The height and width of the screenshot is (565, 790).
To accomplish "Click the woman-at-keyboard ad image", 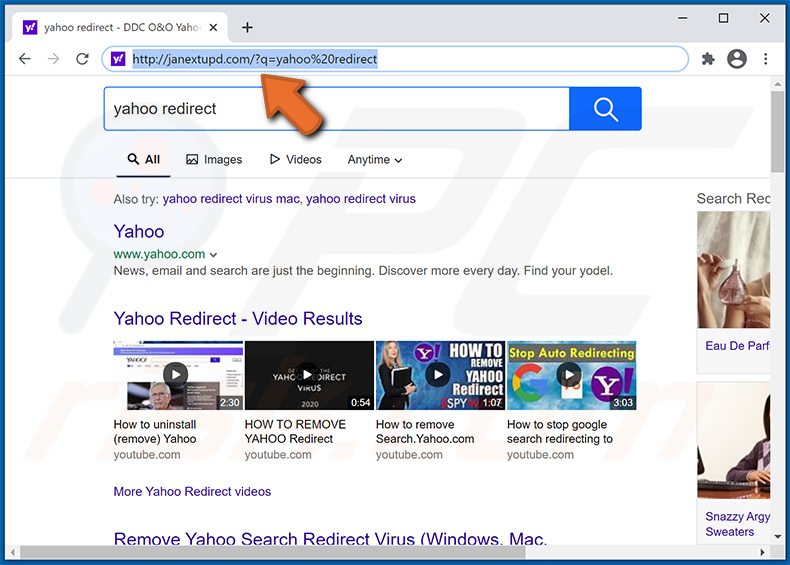I will point(734,441).
